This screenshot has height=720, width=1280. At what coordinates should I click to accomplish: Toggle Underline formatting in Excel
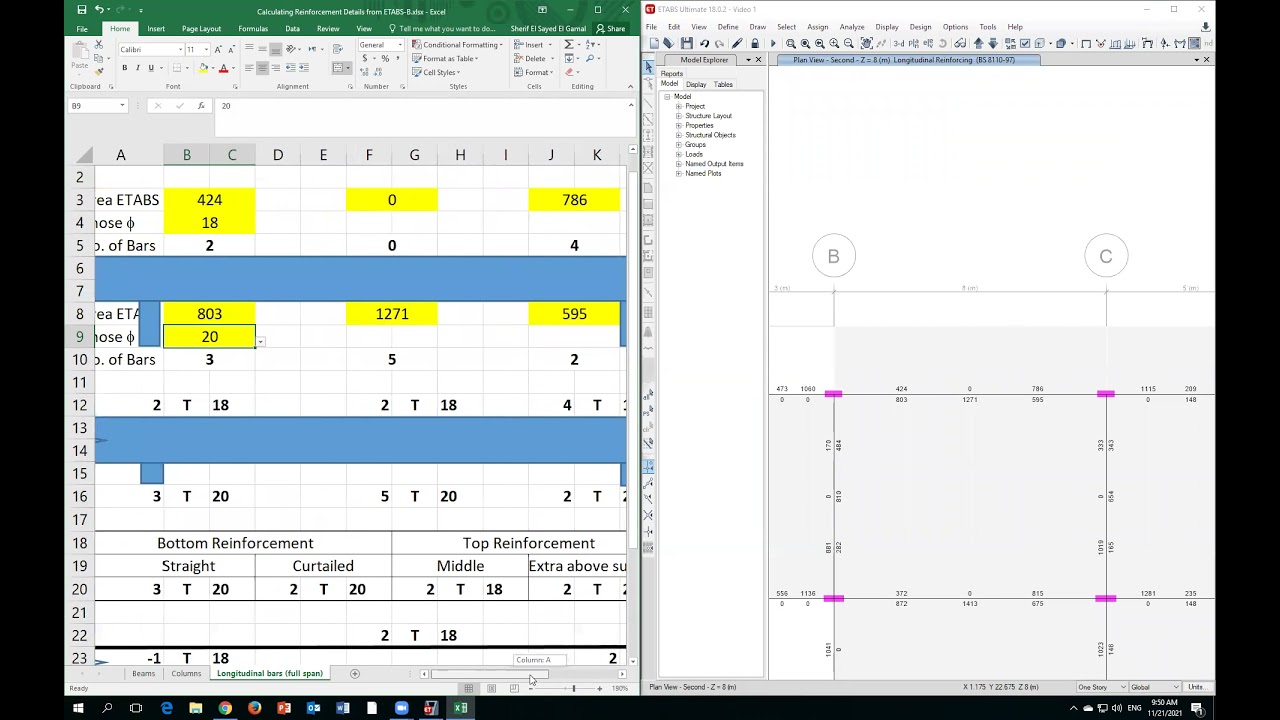(151, 68)
